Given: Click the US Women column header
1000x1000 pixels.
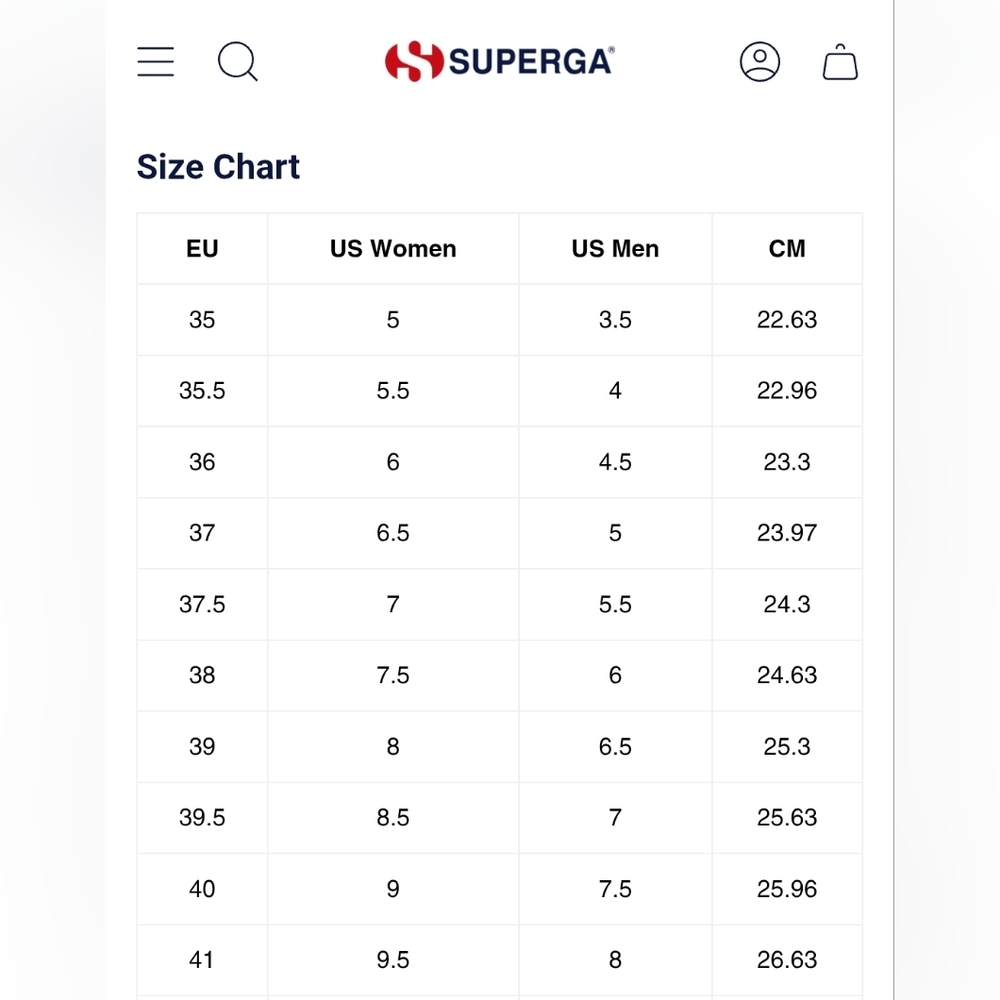Looking at the screenshot, I should (x=393, y=249).
